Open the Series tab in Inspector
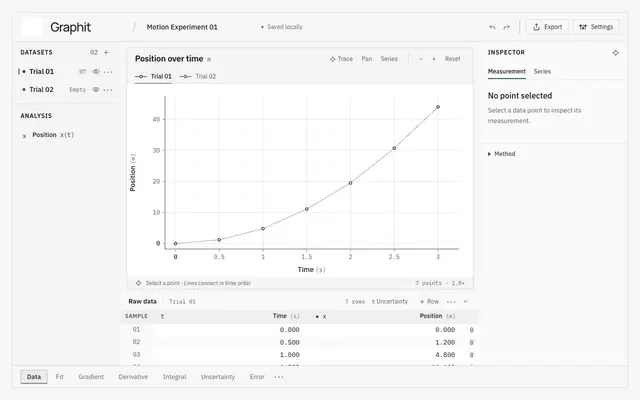Image resolution: width=640 pixels, height=400 pixels. click(x=542, y=71)
